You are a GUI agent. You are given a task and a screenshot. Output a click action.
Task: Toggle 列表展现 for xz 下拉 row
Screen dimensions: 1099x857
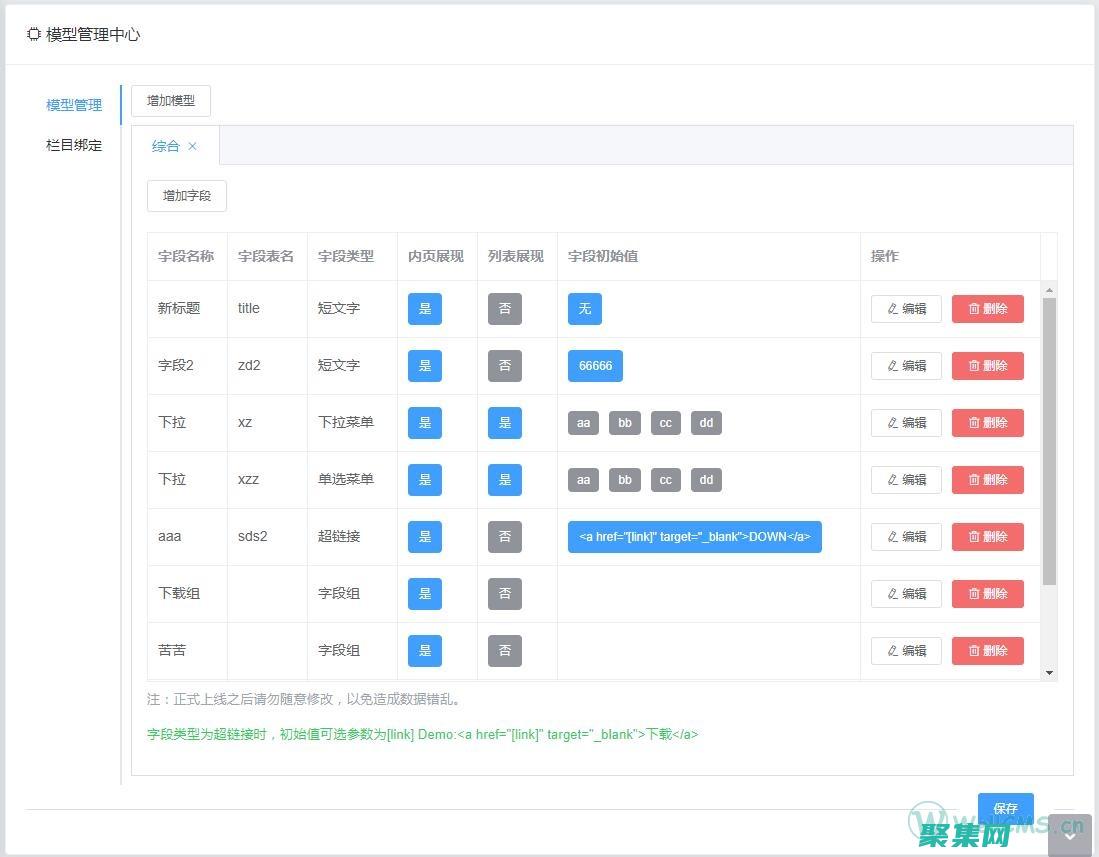(504, 423)
